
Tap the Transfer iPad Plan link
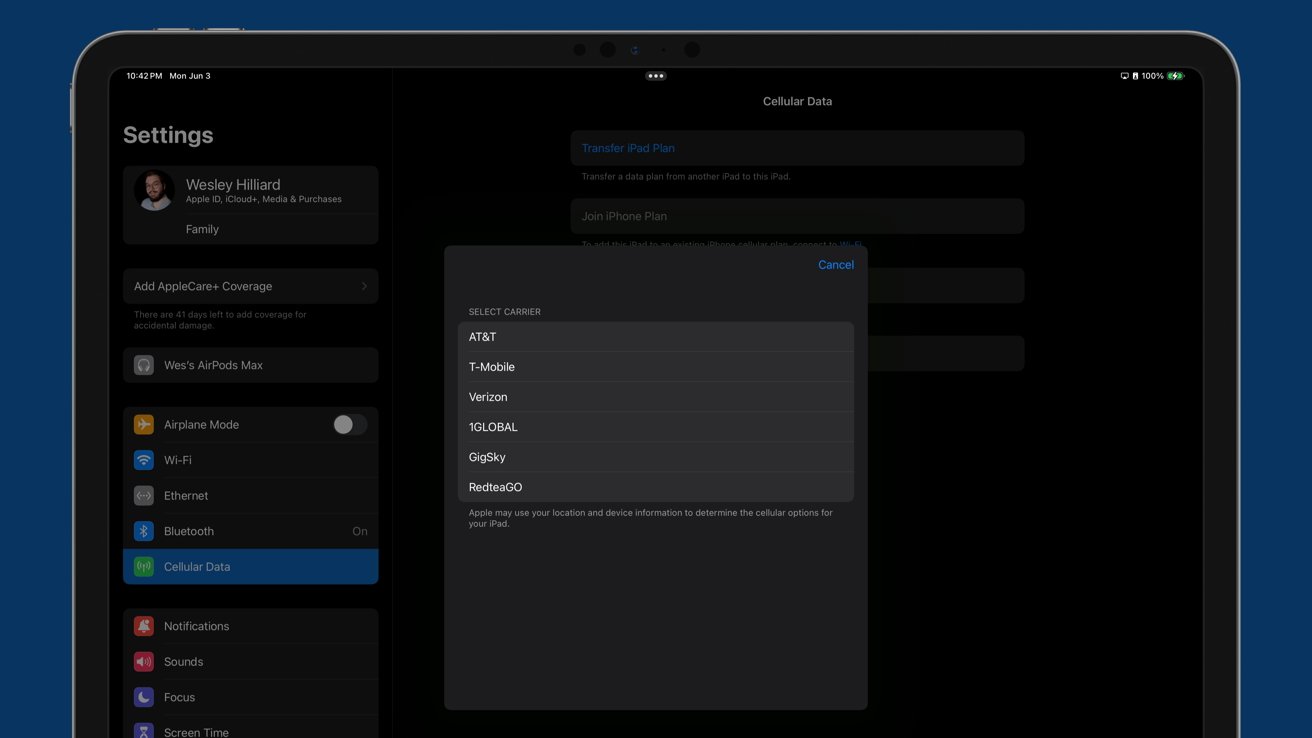(x=628, y=148)
